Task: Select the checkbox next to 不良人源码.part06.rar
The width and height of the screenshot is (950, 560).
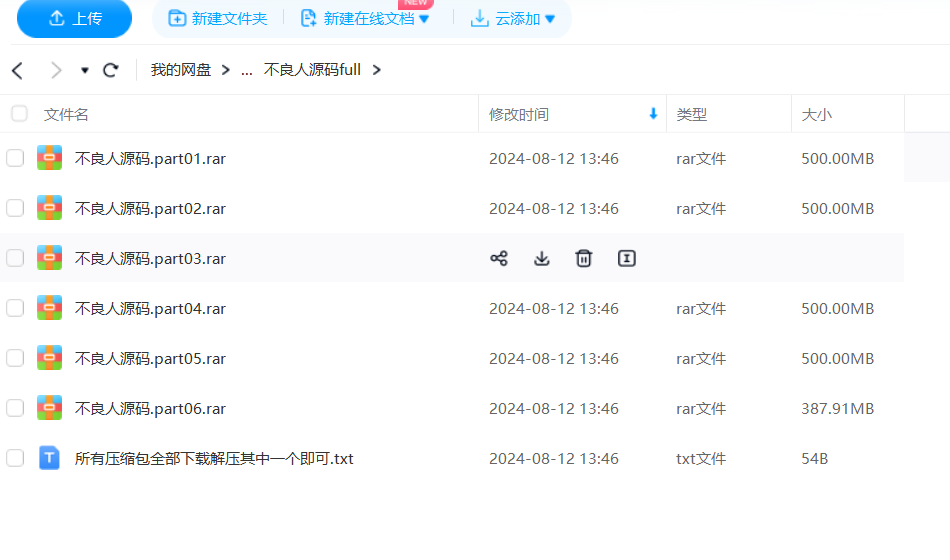Action: tap(15, 408)
